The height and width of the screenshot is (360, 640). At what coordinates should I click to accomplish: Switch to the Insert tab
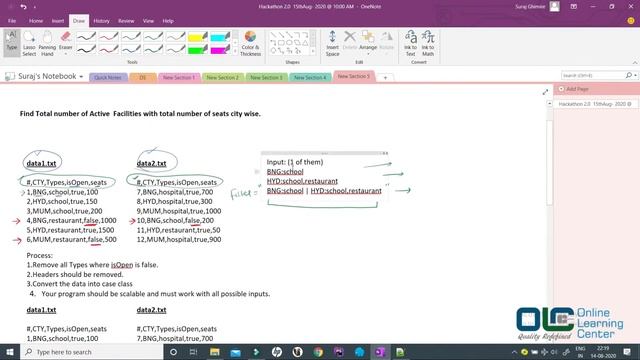coord(58,21)
